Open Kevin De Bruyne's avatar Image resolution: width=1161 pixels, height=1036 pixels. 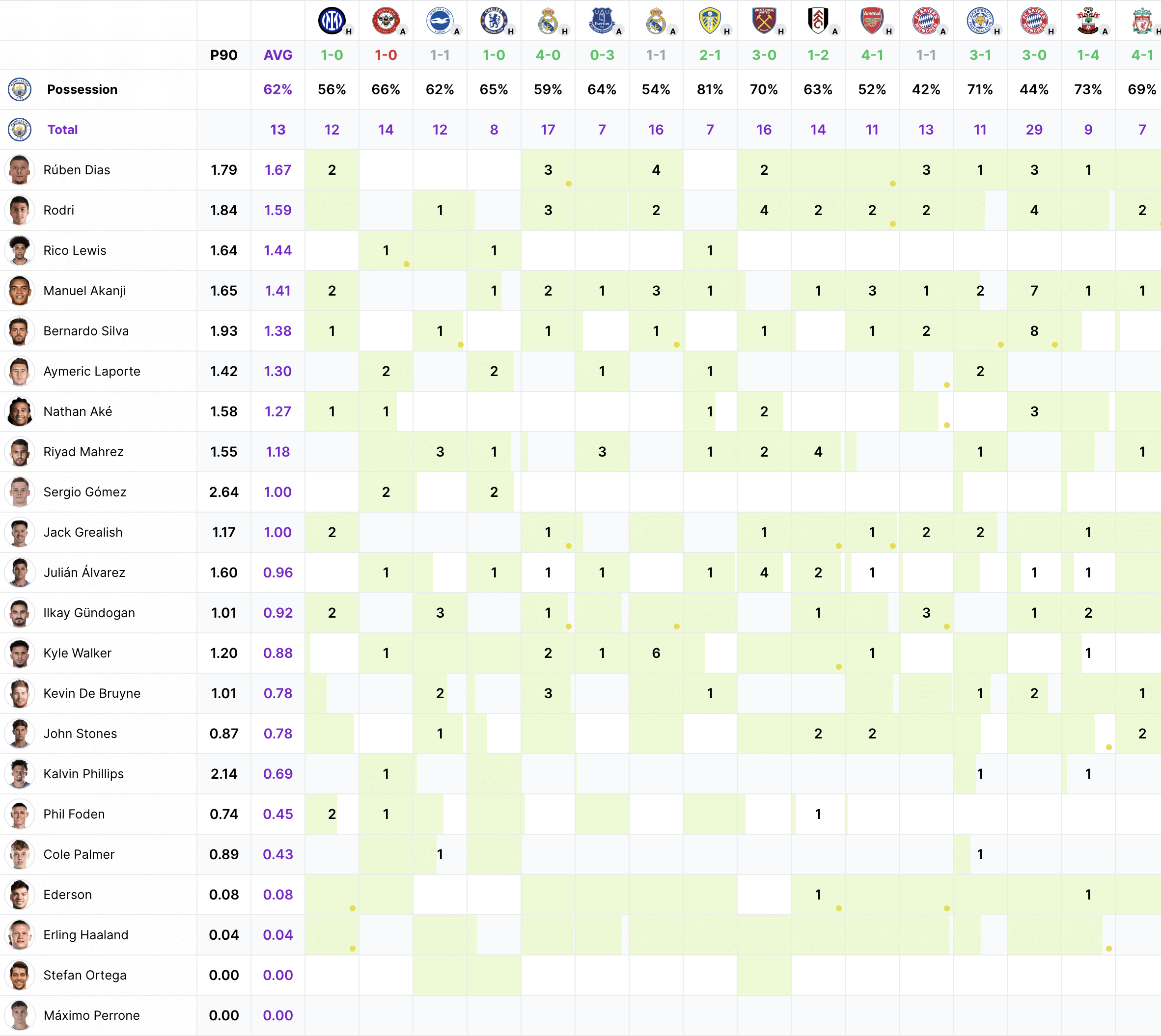point(19,693)
